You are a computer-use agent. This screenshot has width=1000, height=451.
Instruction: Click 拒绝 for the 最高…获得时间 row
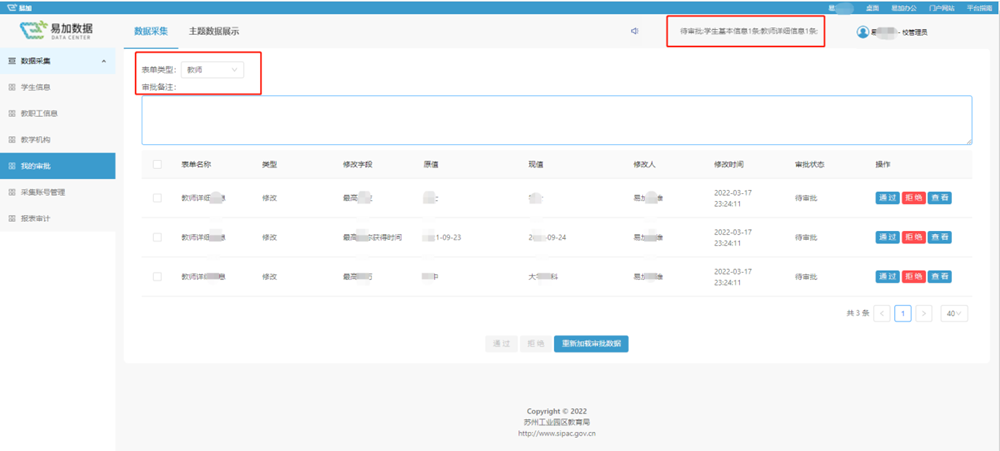click(x=913, y=237)
